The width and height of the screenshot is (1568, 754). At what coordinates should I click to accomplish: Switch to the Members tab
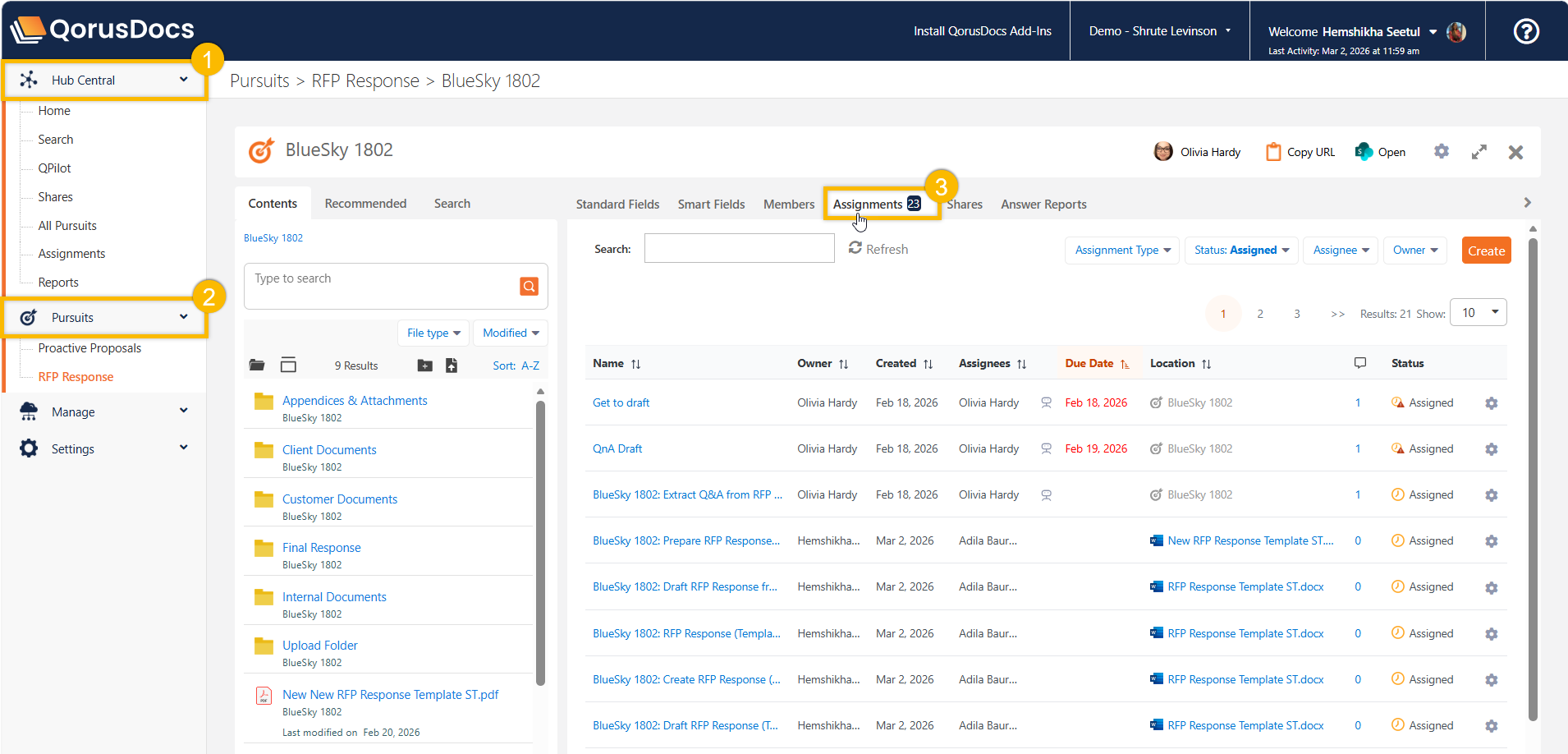click(x=788, y=205)
